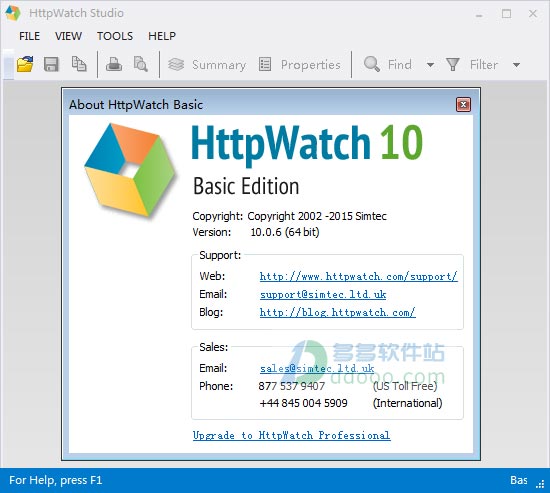Click Upgrade to HttpWatch Professional link
550x493 pixels.
point(291,435)
